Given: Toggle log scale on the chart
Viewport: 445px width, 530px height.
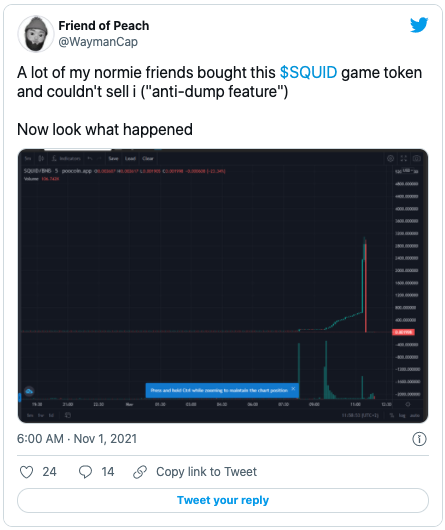Looking at the screenshot, I should coord(402,415).
